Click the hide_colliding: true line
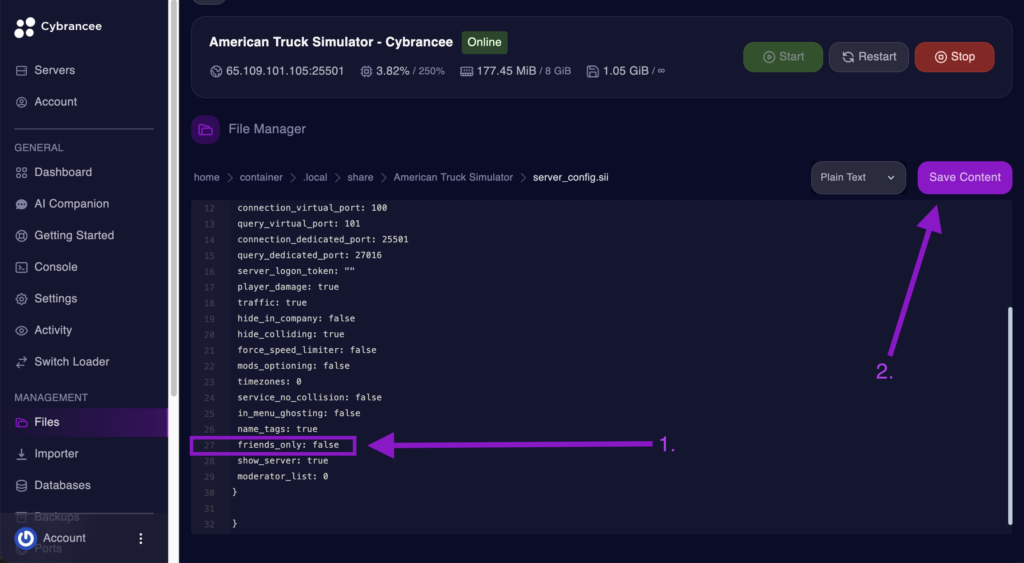Image resolution: width=1024 pixels, height=563 pixels. pos(291,334)
